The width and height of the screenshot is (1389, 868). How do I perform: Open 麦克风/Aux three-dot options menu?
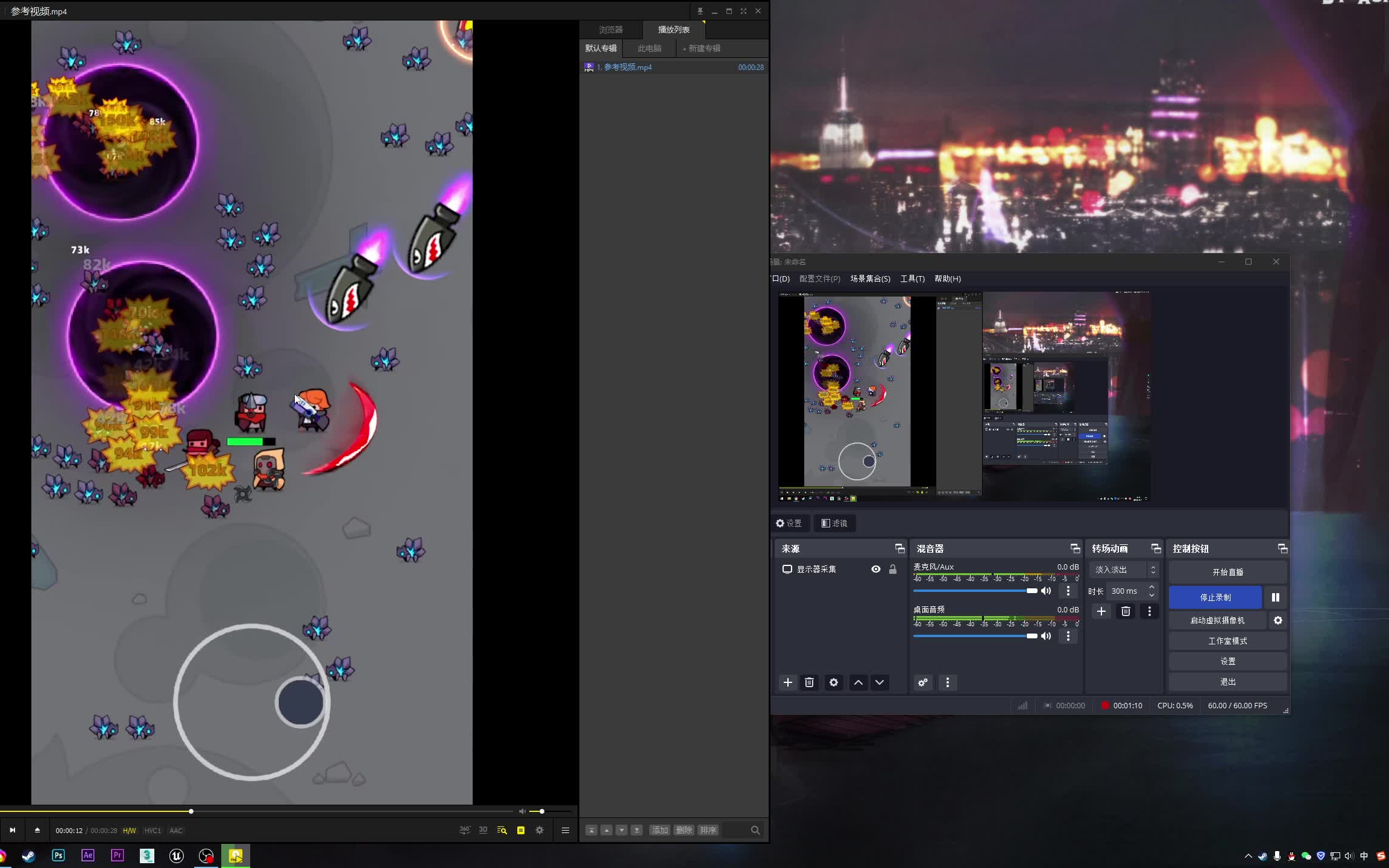1068,591
